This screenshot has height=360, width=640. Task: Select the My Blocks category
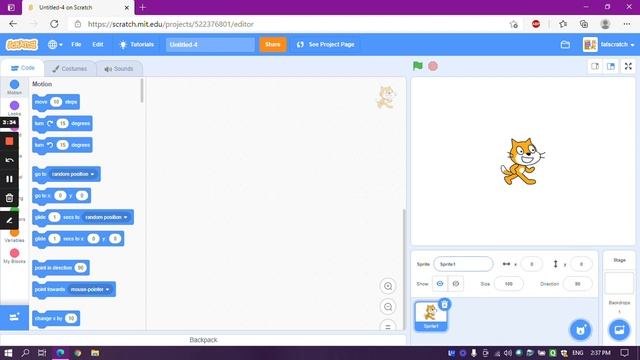[x=14, y=256]
